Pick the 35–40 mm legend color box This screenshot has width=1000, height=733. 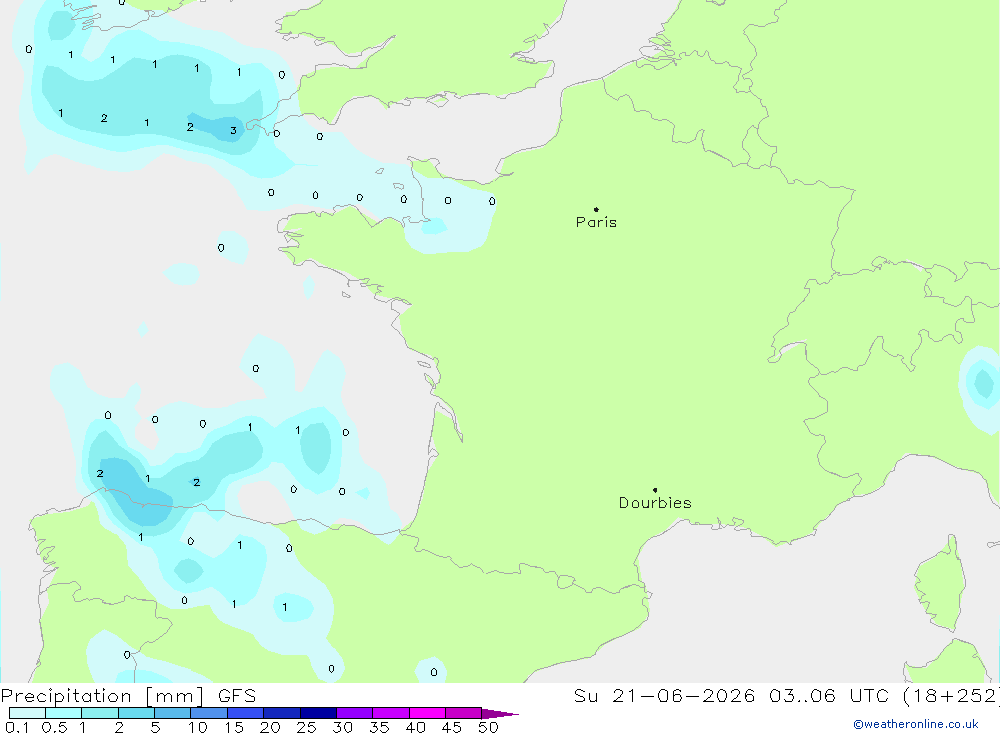391,713
